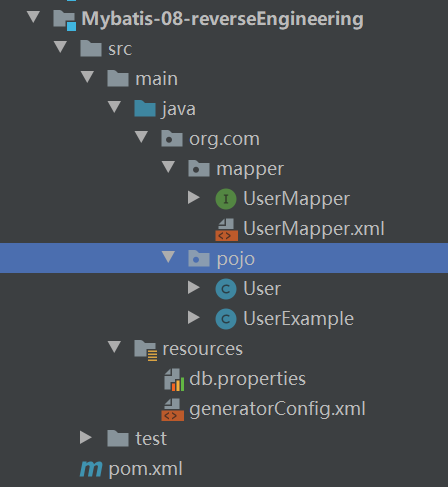Select the resources folder label
The width and height of the screenshot is (448, 487).
pyautogui.click(x=203, y=349)
